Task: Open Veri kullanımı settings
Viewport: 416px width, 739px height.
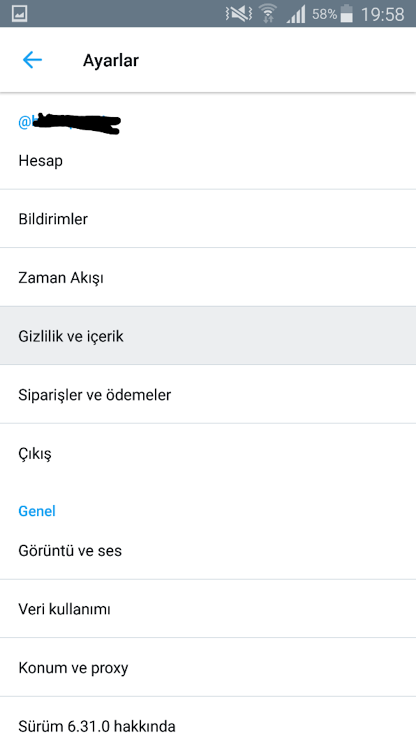Action: tap(208, 608)
